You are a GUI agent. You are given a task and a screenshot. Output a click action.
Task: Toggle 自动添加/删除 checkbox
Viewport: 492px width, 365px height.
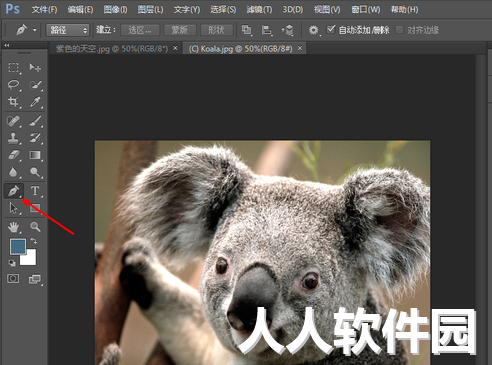pos(331,30)
